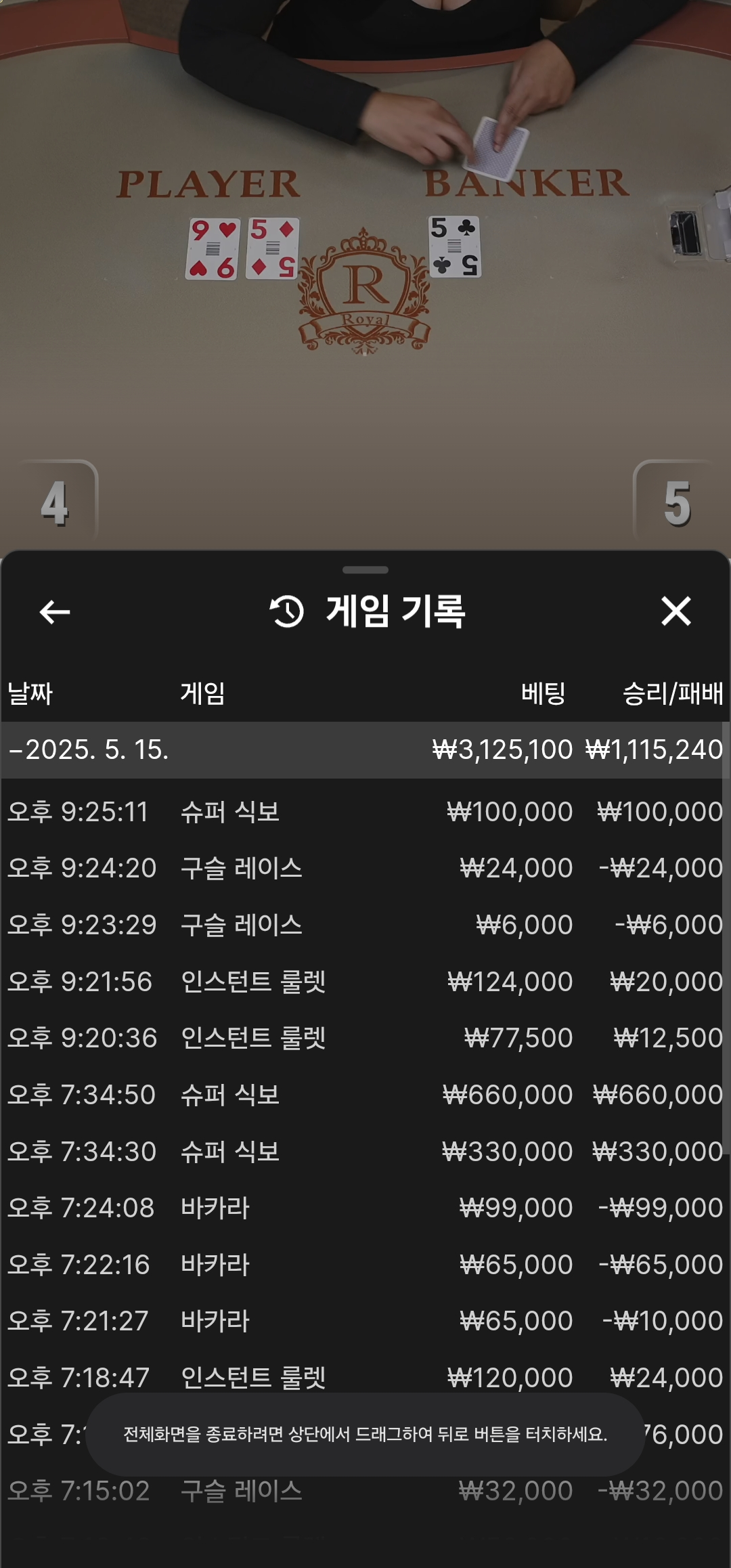Tap the 5 of diamonds player card
731x1568 pixels.
pos(273,248)
